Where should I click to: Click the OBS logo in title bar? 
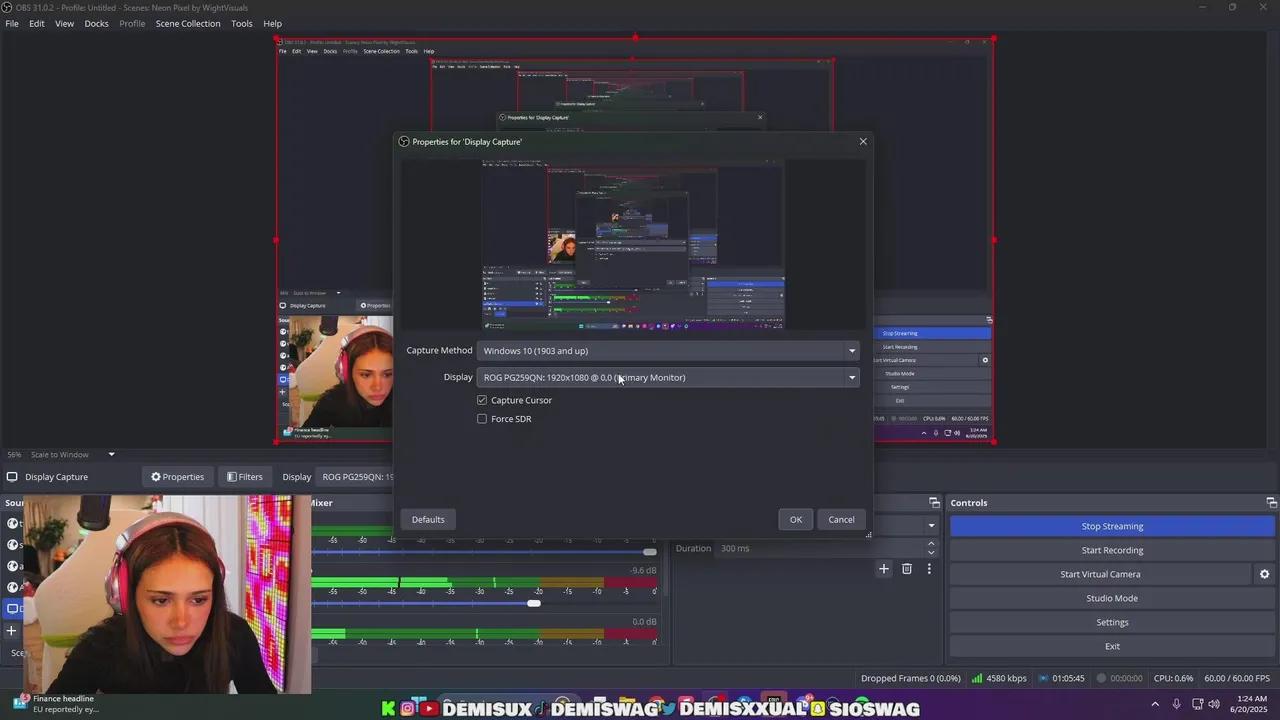pos(8,7)
